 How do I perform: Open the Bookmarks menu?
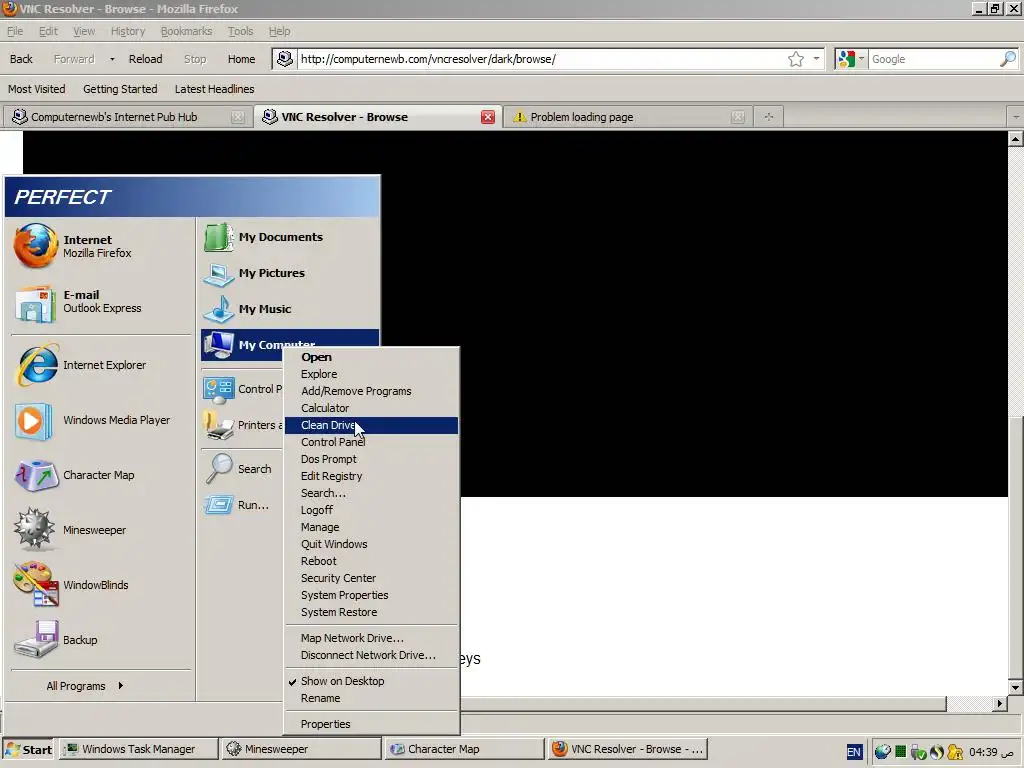tap(186, 31)
